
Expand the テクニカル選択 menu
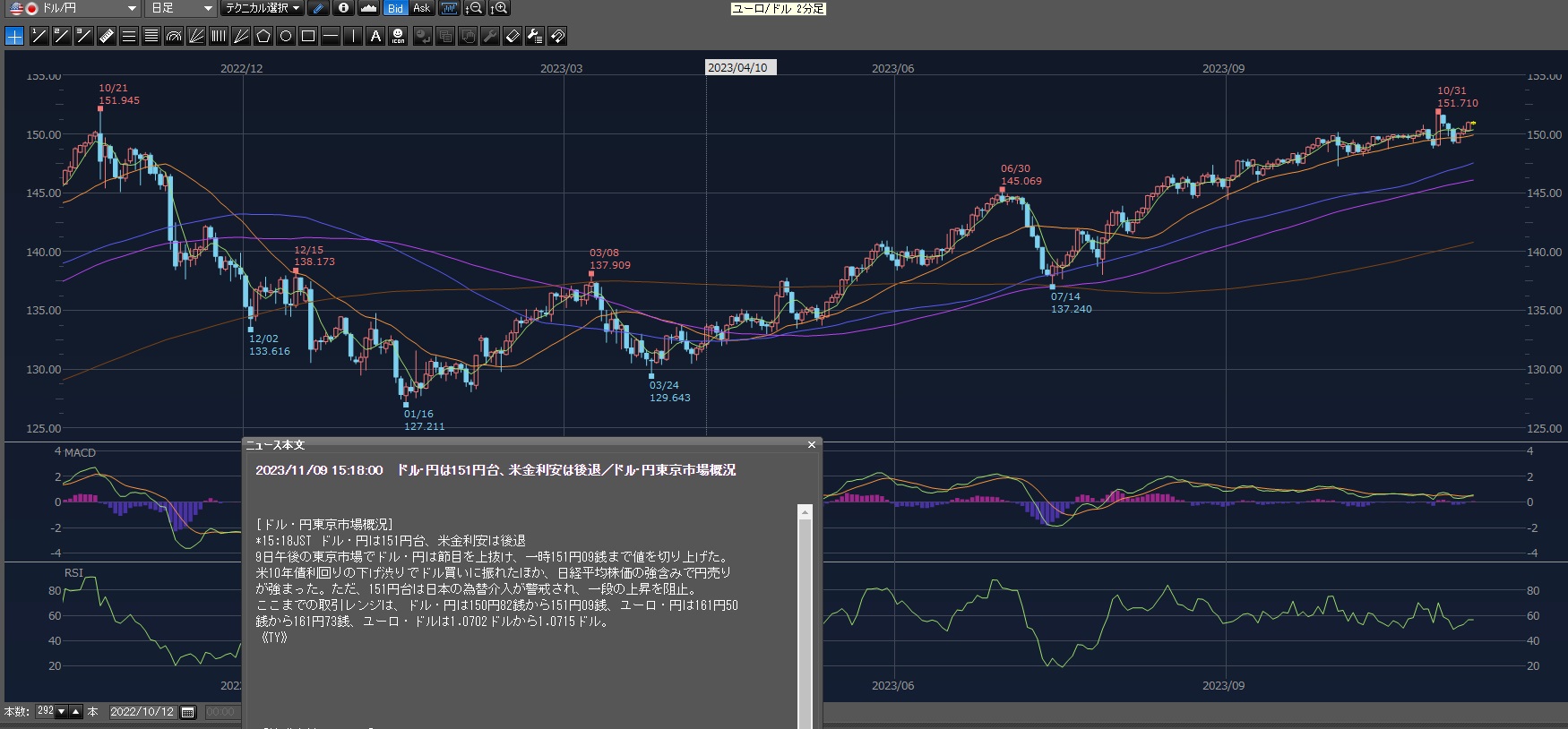pyautogui.click(x=263, y=8)
